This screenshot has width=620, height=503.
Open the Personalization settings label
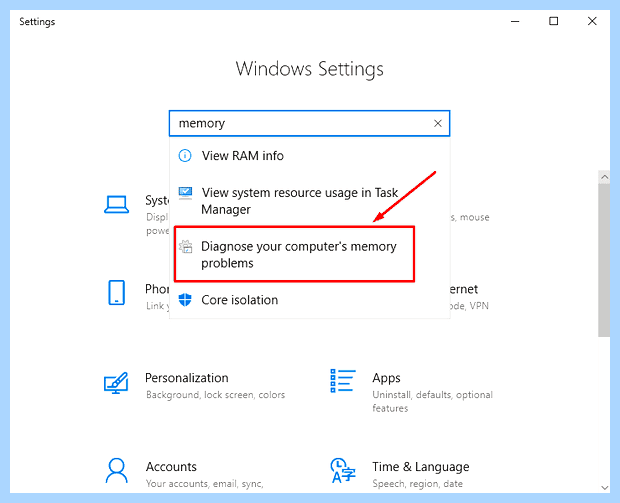tap(187, 378)
